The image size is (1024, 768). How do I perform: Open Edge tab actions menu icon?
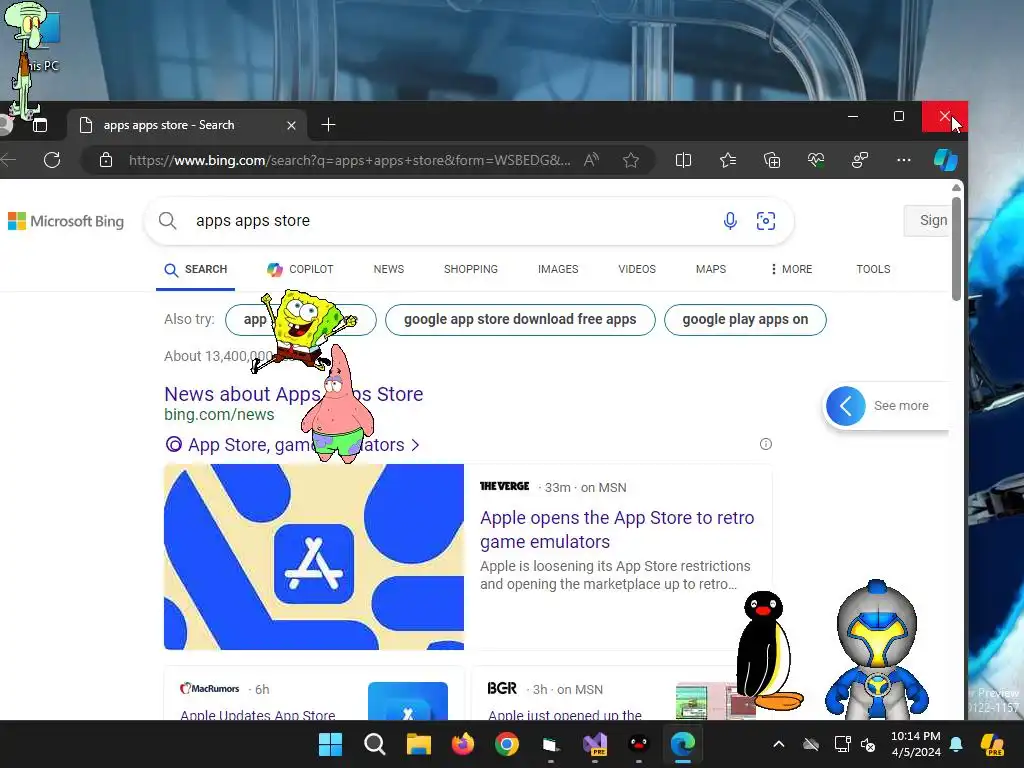pyautogui.click(x=40, y=125)
